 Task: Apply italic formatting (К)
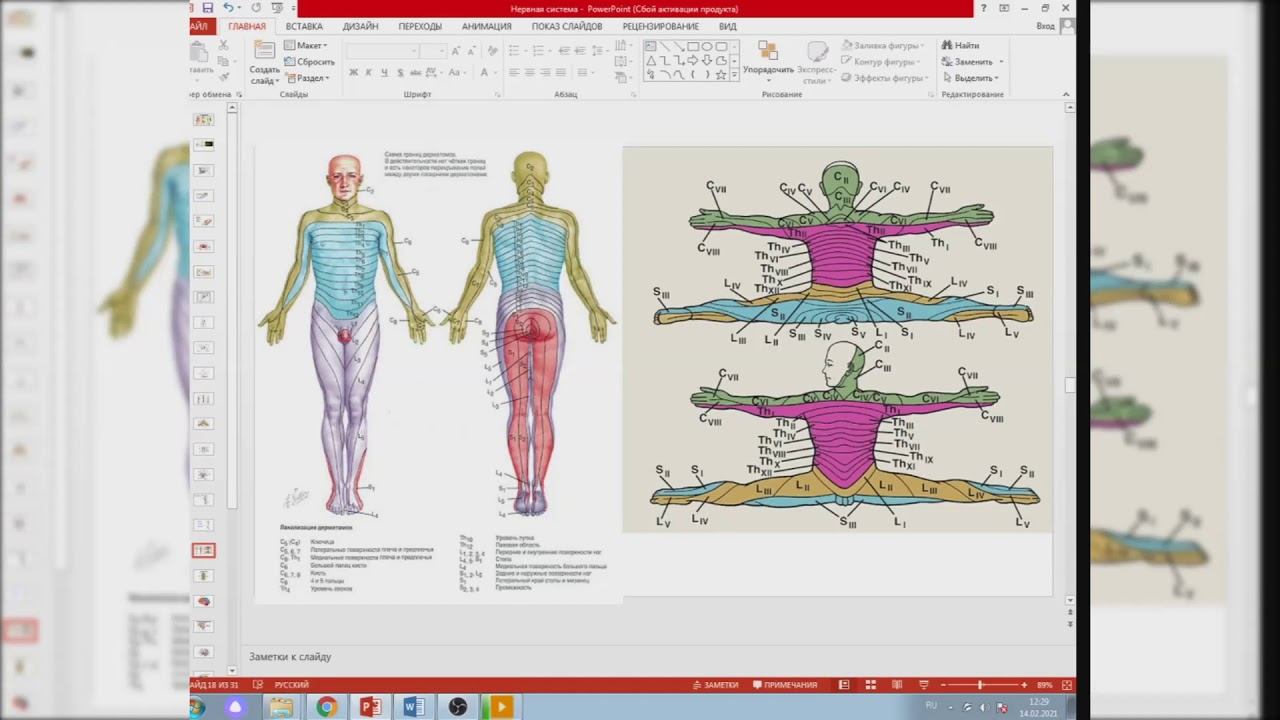click(x=369, y=72)
